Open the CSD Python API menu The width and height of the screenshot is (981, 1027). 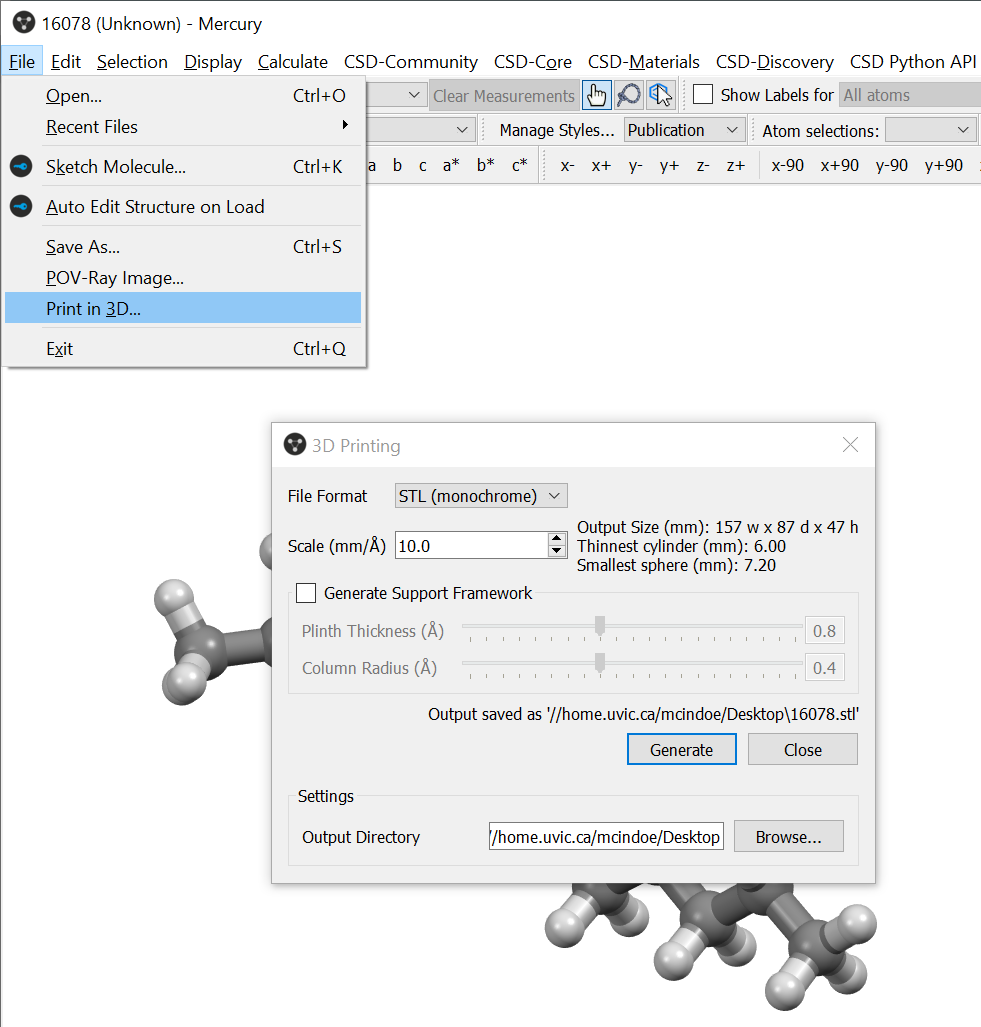coord(913,62)
